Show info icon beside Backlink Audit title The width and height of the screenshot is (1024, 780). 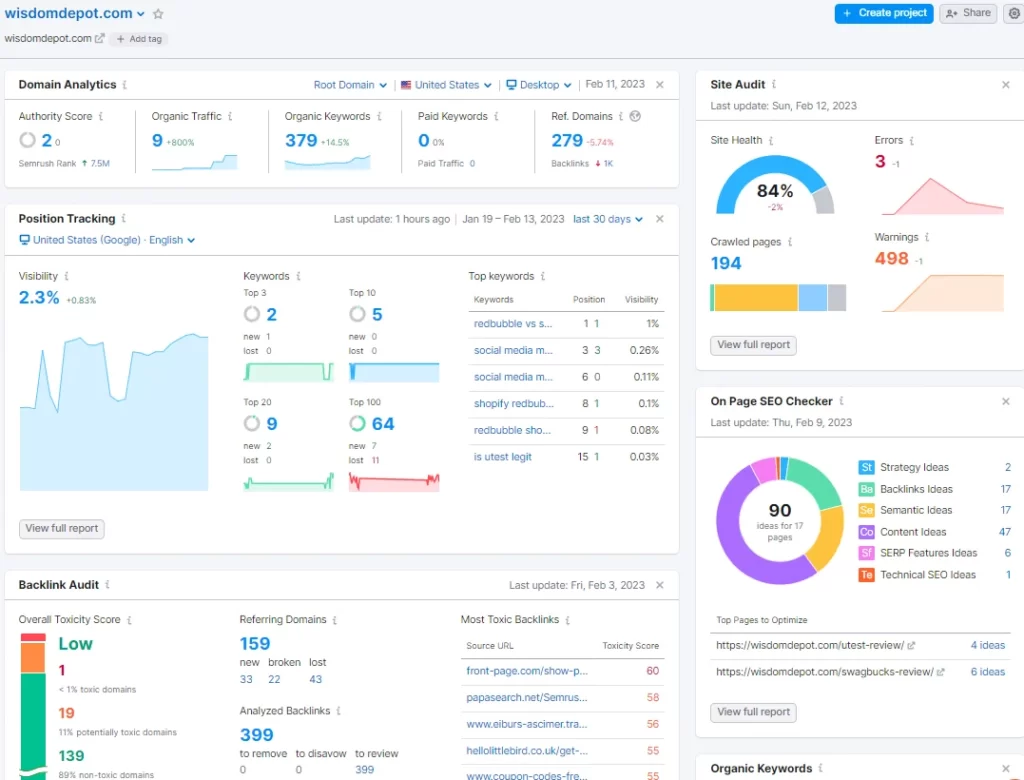click(x=107, y=585)
